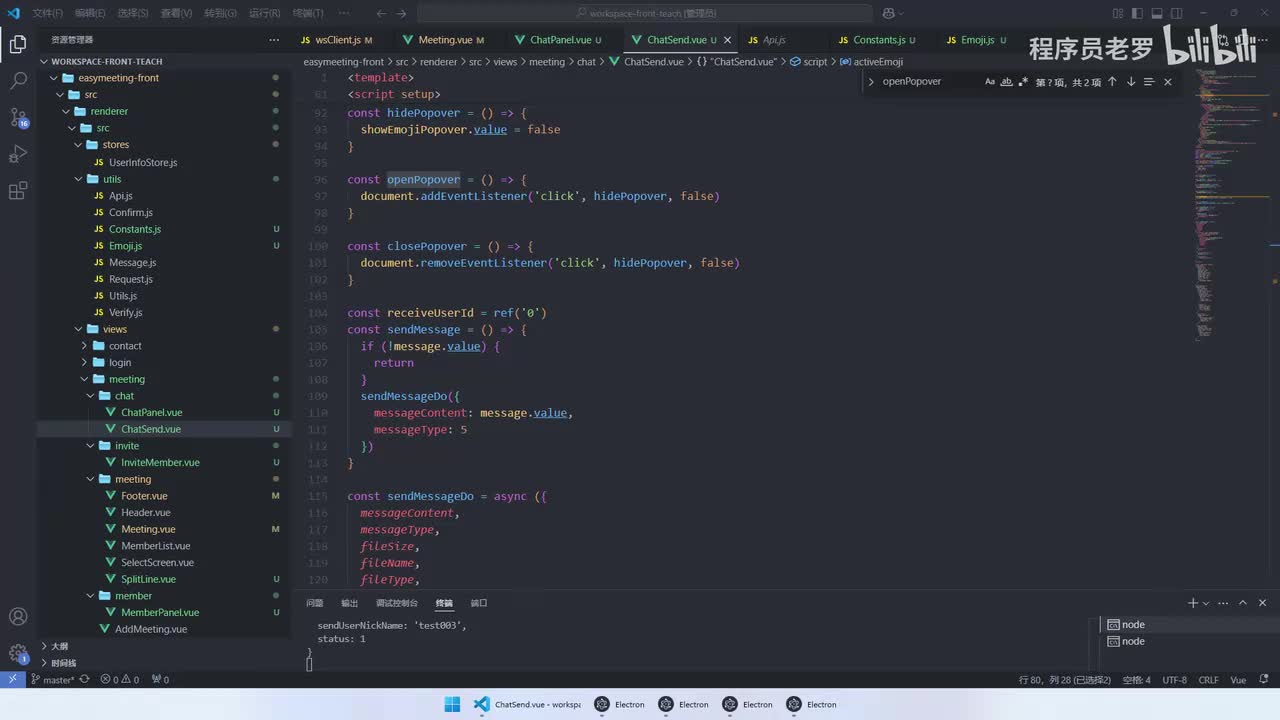Open the Manage settings gear
Screen dimensions: 1280x720
[x=18, y=654]
